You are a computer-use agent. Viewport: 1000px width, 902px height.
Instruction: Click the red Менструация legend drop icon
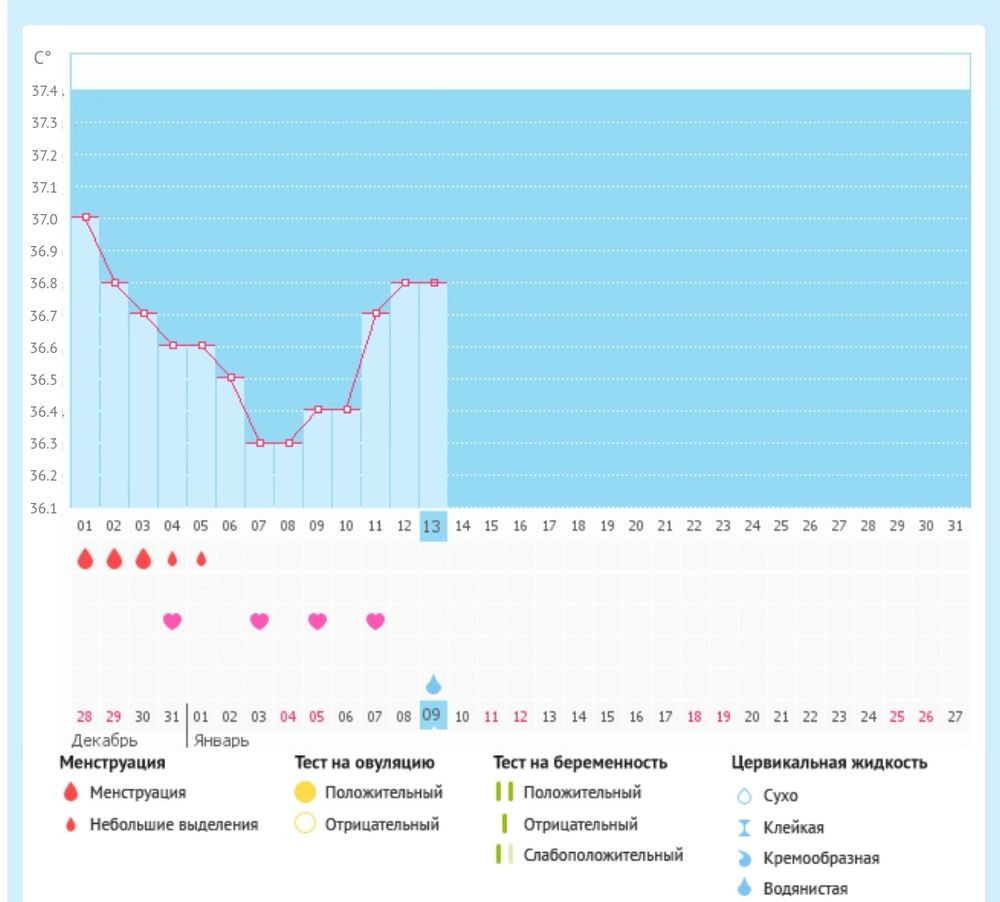coord(70,793)
